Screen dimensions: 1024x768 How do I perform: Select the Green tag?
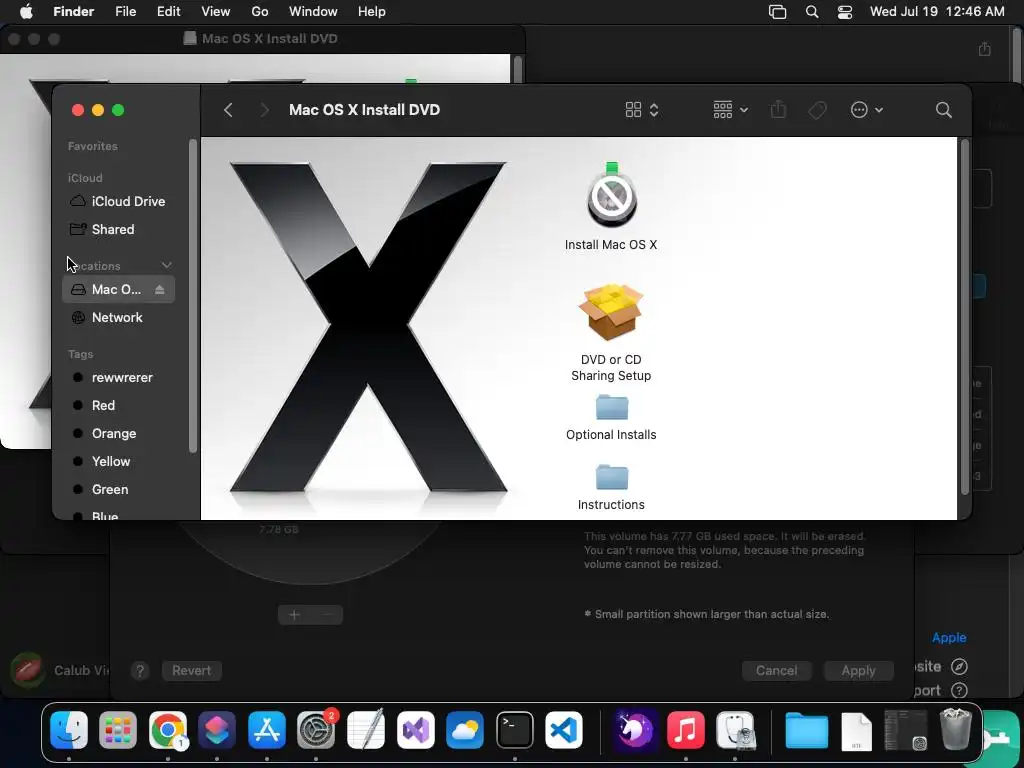coord(118,489)
